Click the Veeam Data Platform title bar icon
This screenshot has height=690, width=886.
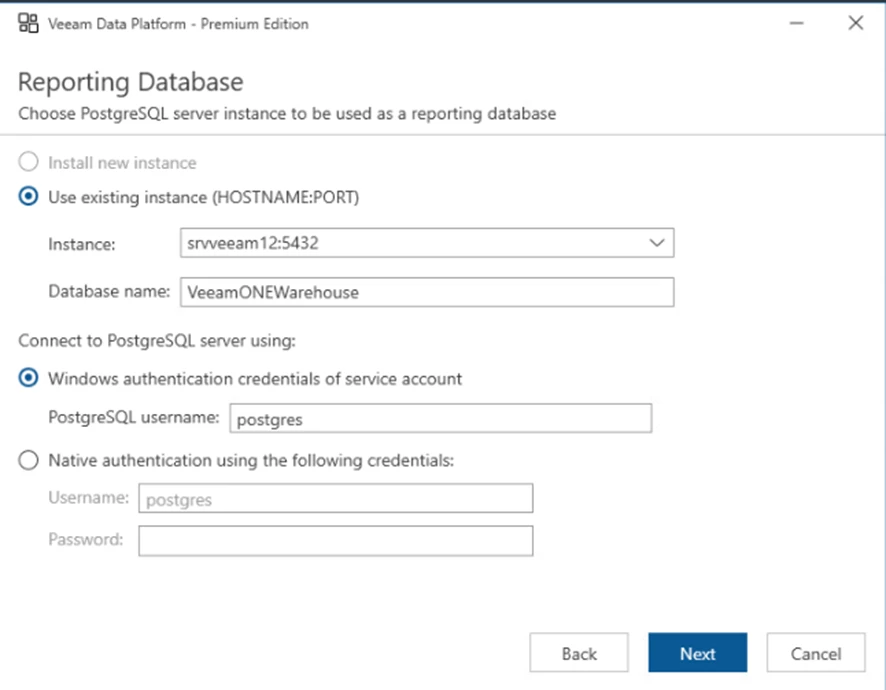coord(27,24)
